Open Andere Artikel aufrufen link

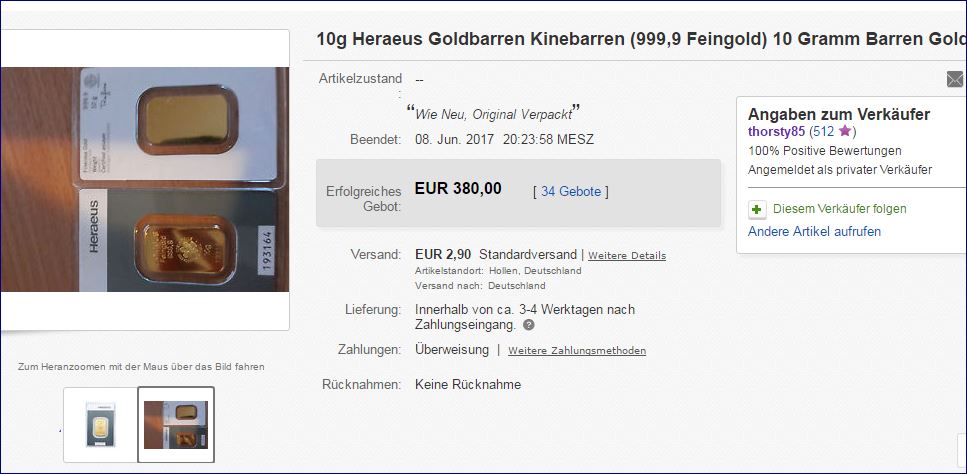pos(815,232)
